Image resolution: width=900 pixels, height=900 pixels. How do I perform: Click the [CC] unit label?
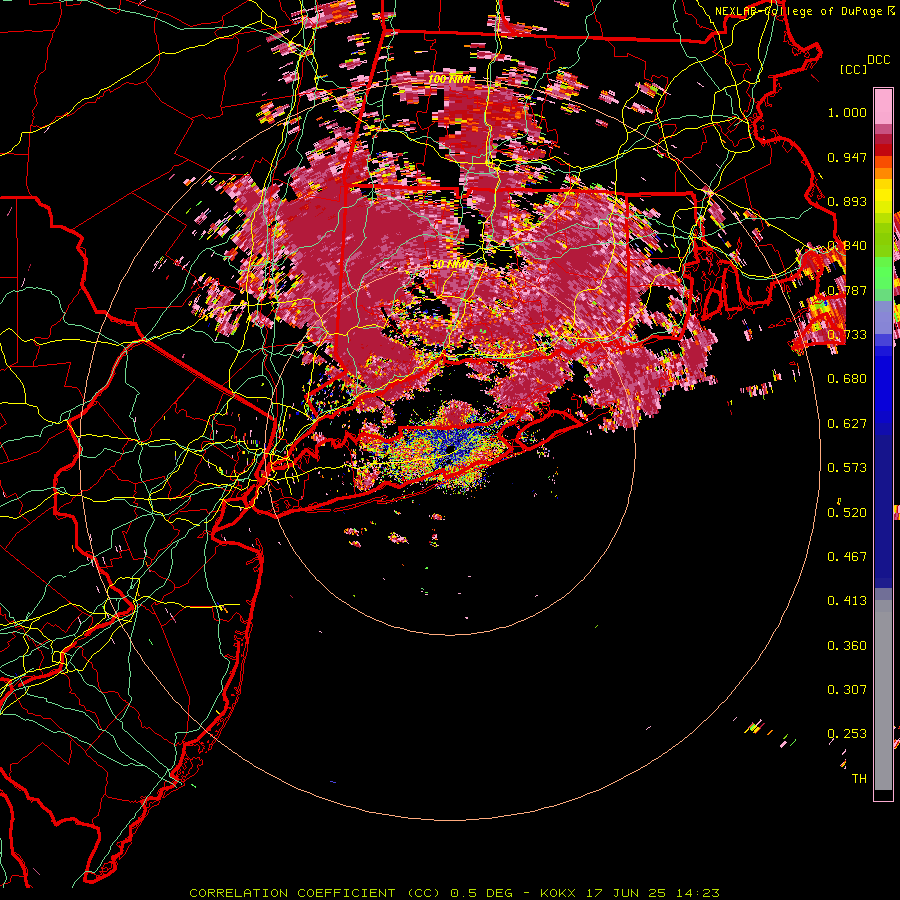pos(854,69)
